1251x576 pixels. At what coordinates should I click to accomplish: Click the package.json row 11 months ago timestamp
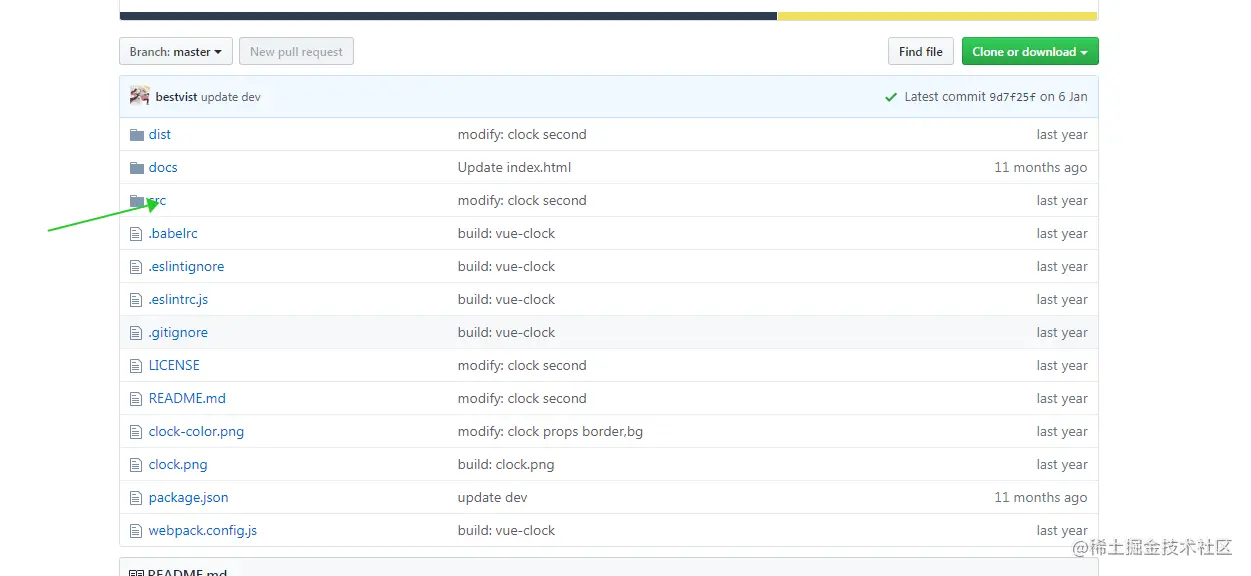(1040, 498)
